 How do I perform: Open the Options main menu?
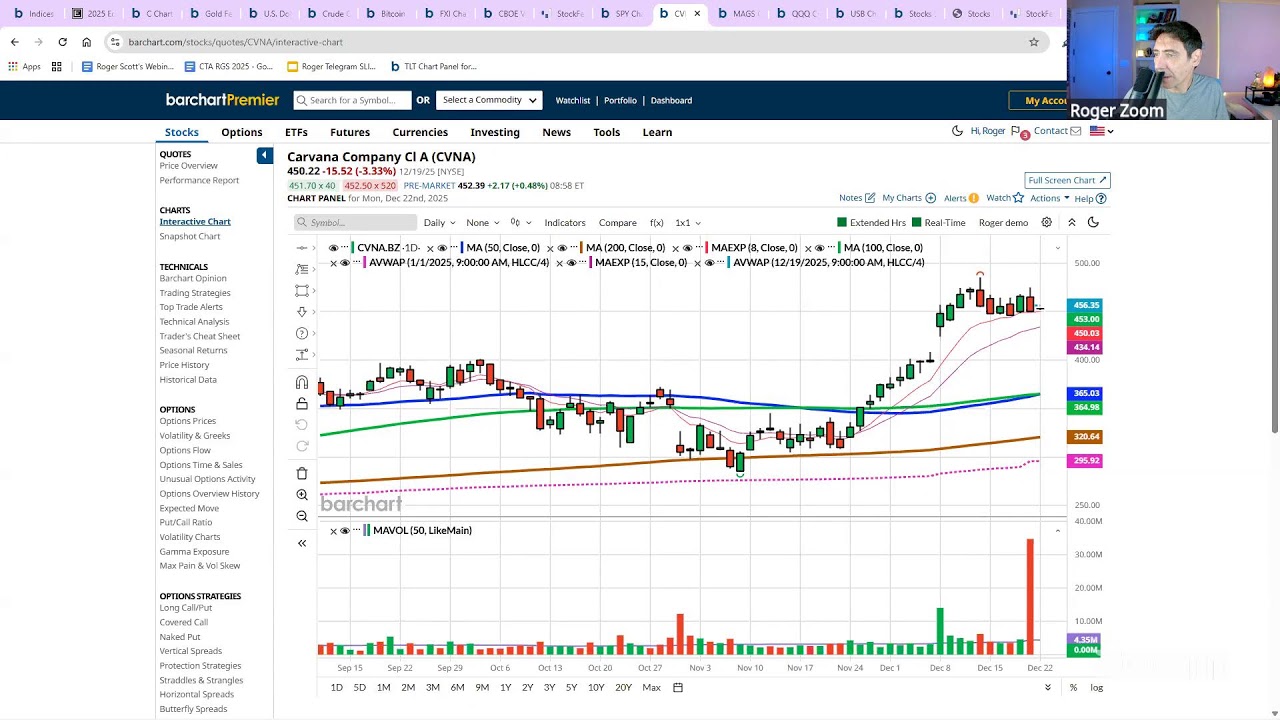pyautogui.click(x=242, y=132)
